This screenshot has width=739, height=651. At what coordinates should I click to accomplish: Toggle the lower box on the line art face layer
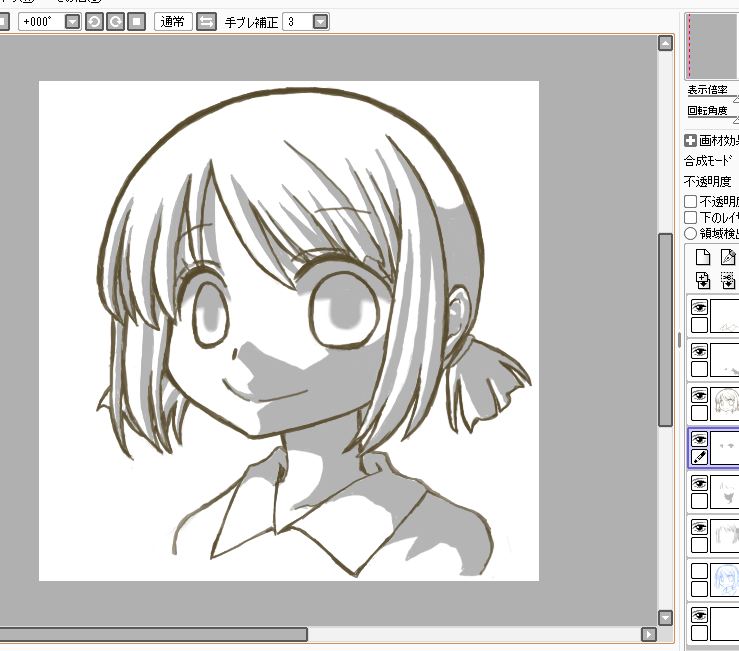point(699,413)
